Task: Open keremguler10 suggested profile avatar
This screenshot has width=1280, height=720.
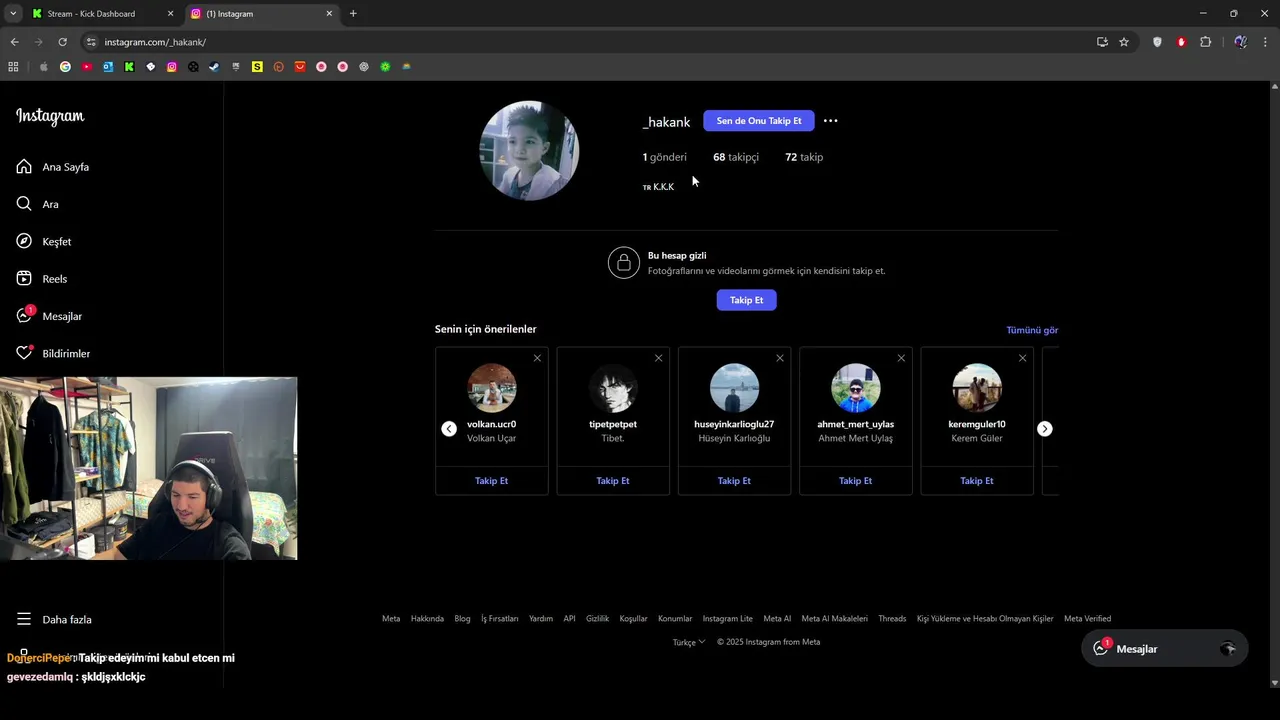Action: point(977,388)
